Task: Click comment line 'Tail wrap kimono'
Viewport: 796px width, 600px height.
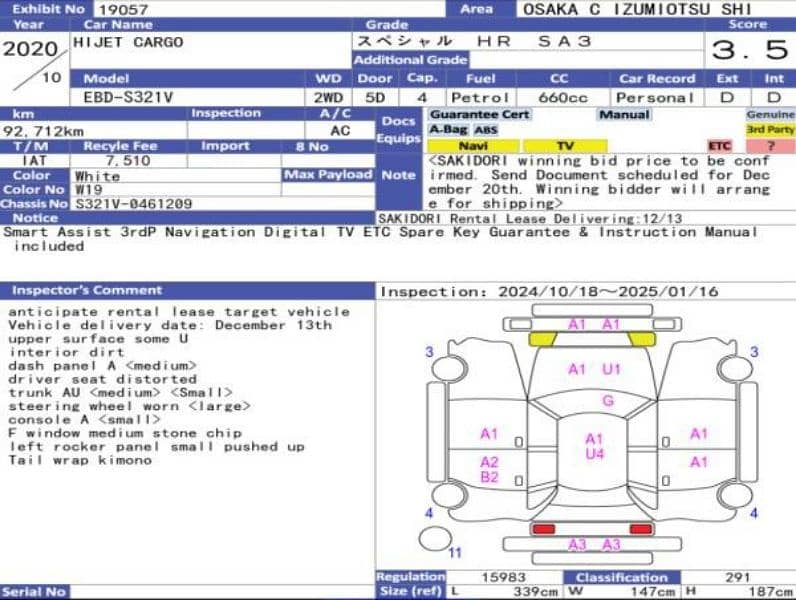Action: tap(80, 460)
